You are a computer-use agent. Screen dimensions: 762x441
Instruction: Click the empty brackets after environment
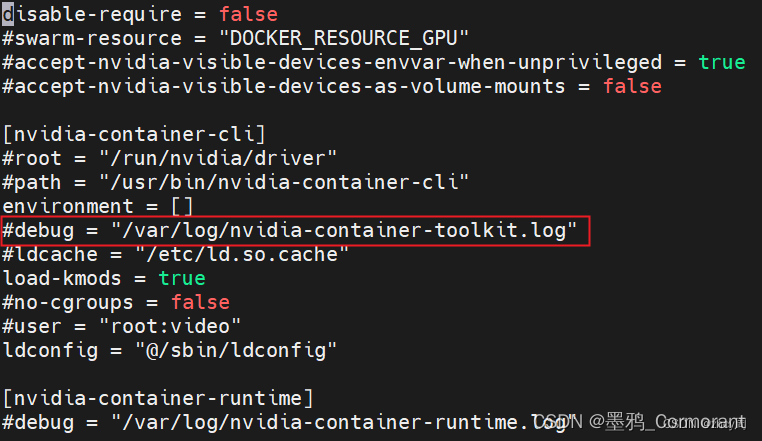(x=182, y=206)
